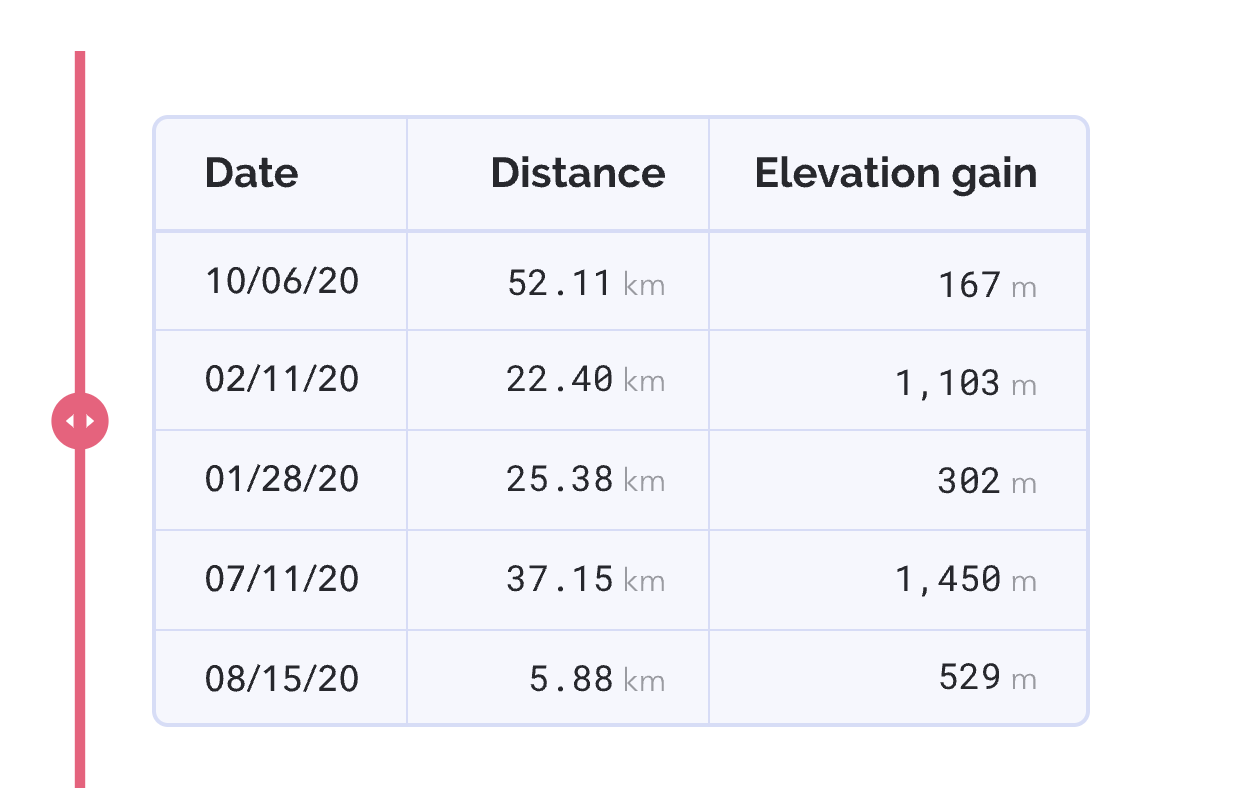Click the 5.88 km distance value
This screenshot has height=788, width=1240.
[597, 680]
